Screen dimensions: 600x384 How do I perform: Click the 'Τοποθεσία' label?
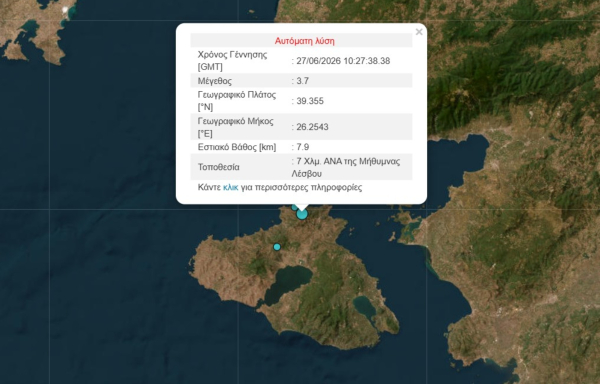pyautogui.click(x=218, y=167)
